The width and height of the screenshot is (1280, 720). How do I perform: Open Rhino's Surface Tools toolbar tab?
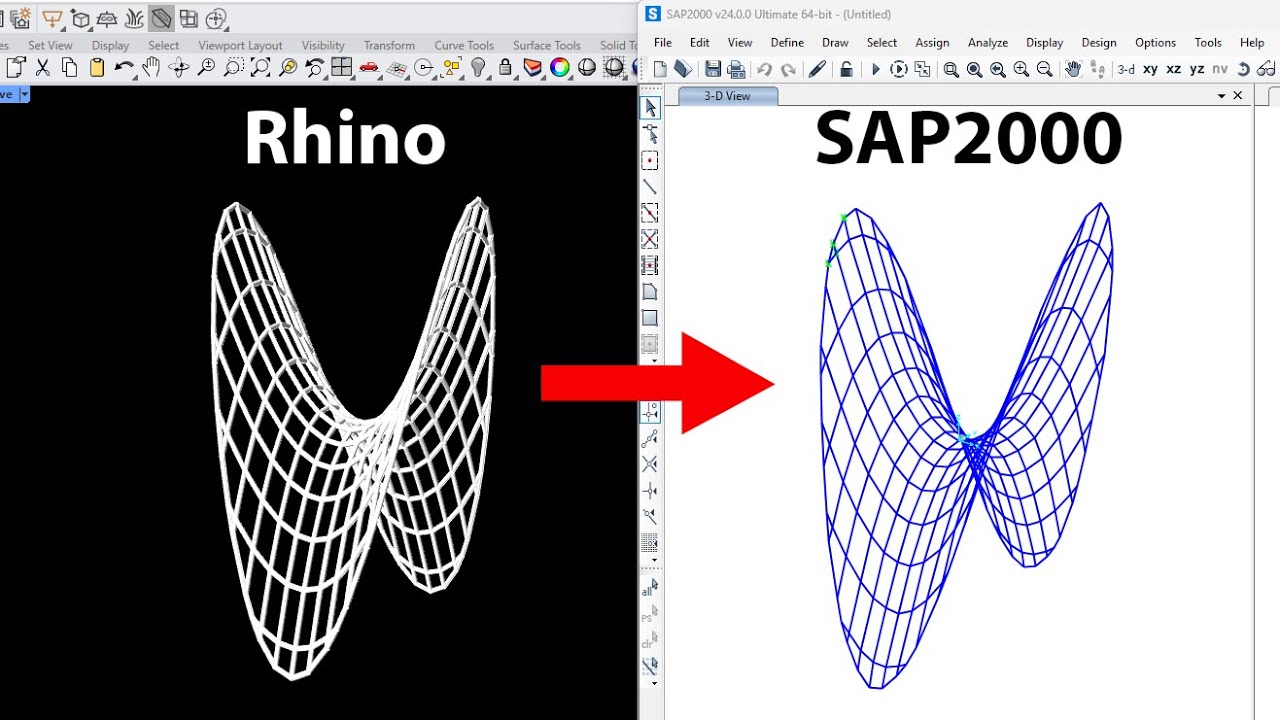(547, 46)
